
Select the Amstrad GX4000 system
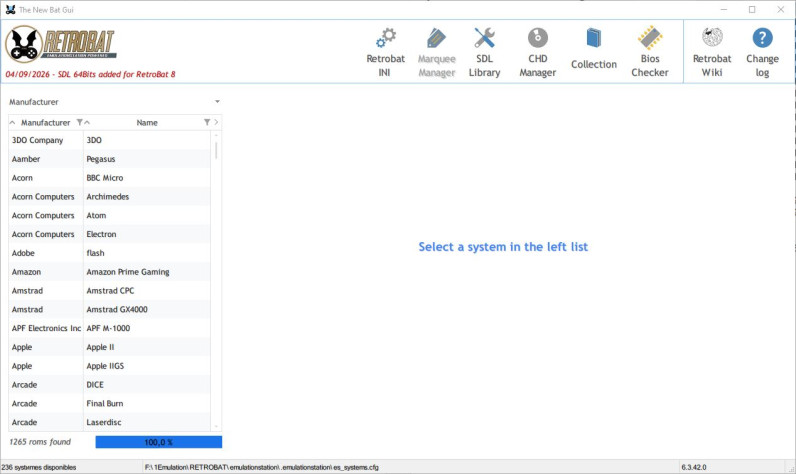pyautogui.click(x=147, y=309)
